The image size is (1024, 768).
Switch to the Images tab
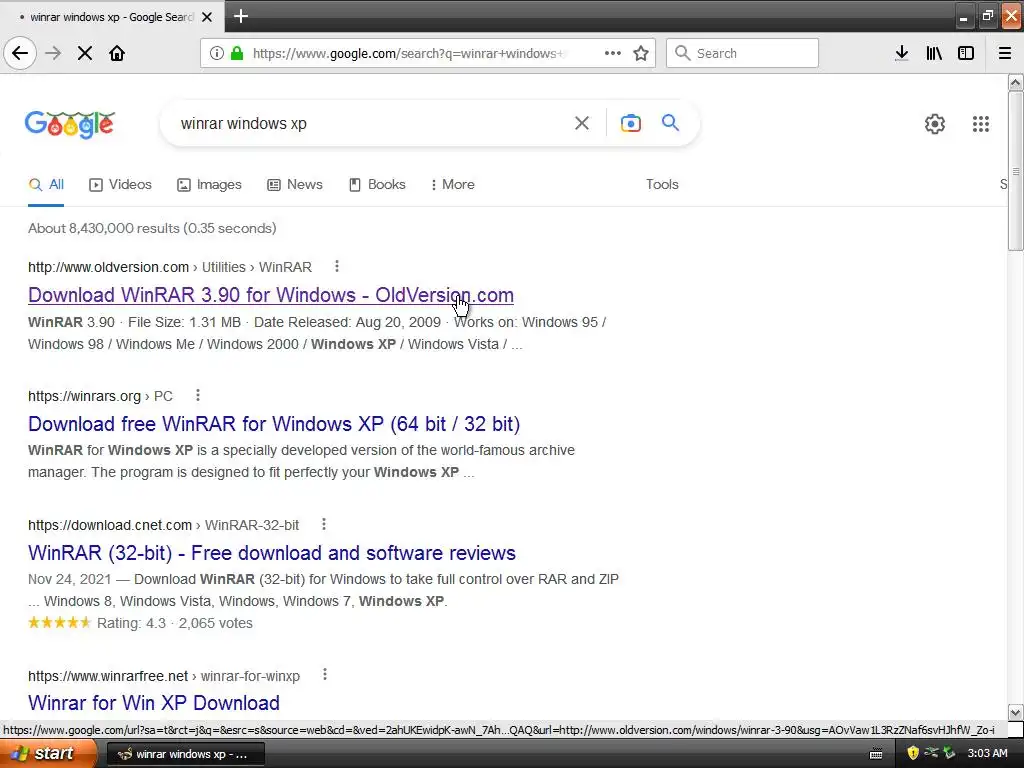(210, 185)
